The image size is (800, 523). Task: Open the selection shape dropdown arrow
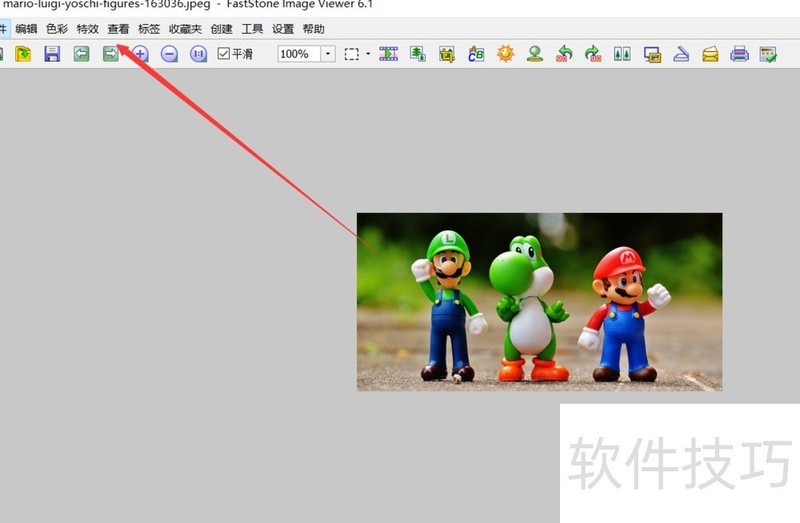coord(368,54)
